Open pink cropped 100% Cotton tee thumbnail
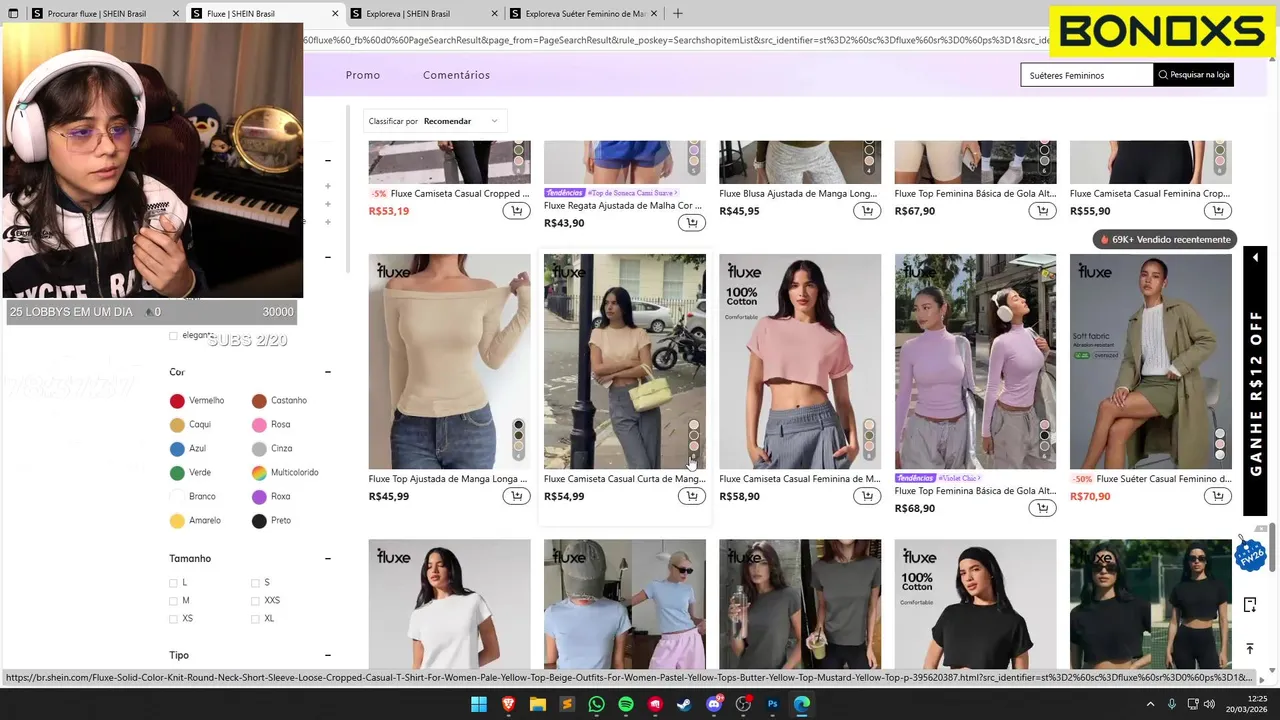 tap(800, 361)
